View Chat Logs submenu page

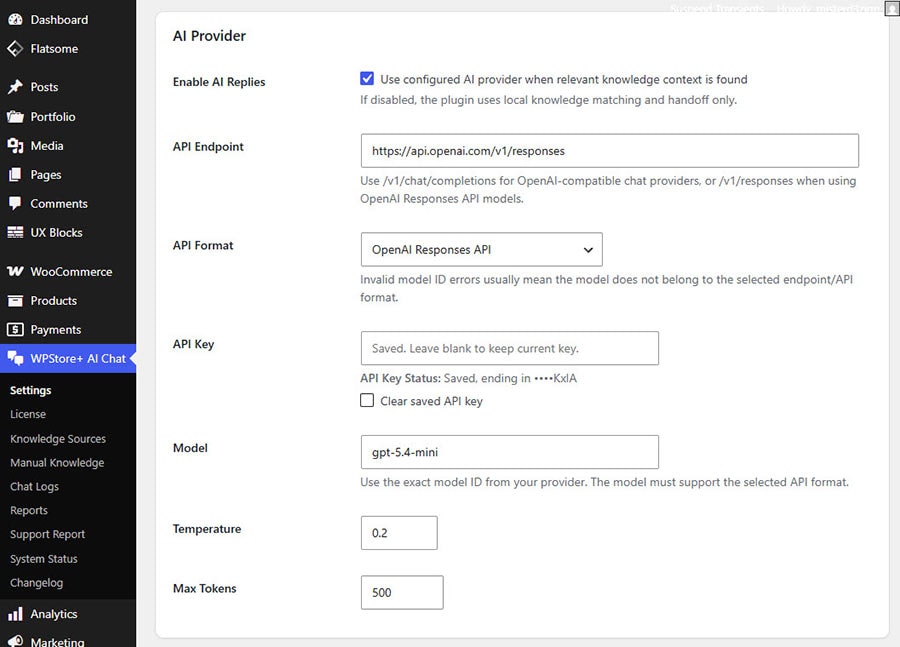(34, 487)
